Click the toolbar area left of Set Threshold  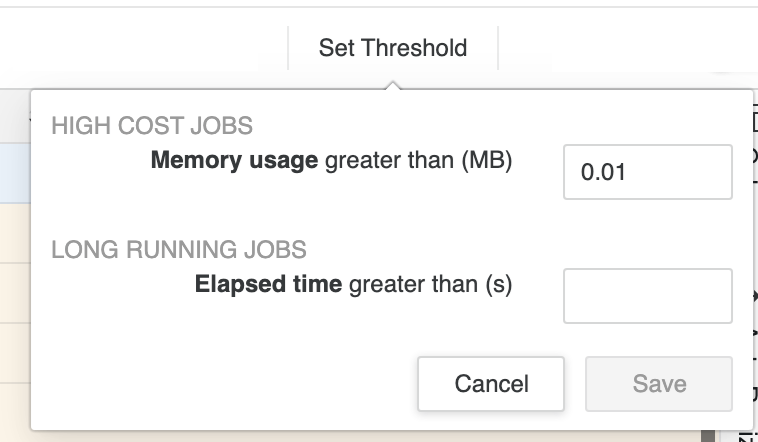(x=140, y=47)
